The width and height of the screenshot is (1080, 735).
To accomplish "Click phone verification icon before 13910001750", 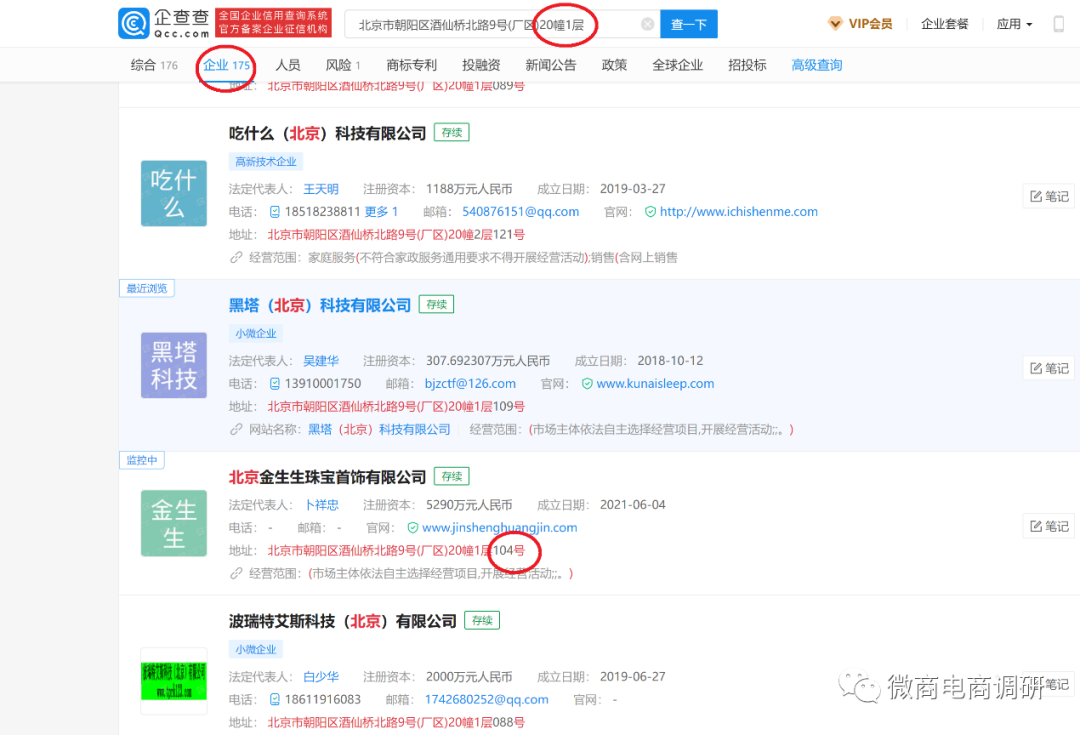I will point(273,381).
